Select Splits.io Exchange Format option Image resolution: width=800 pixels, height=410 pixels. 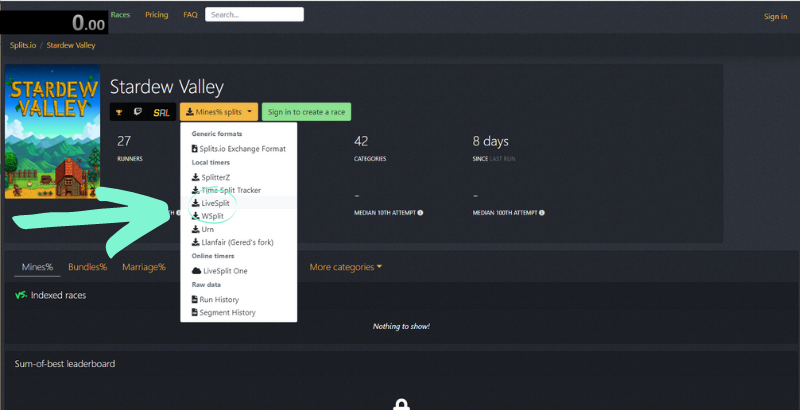tap(241, 149)
